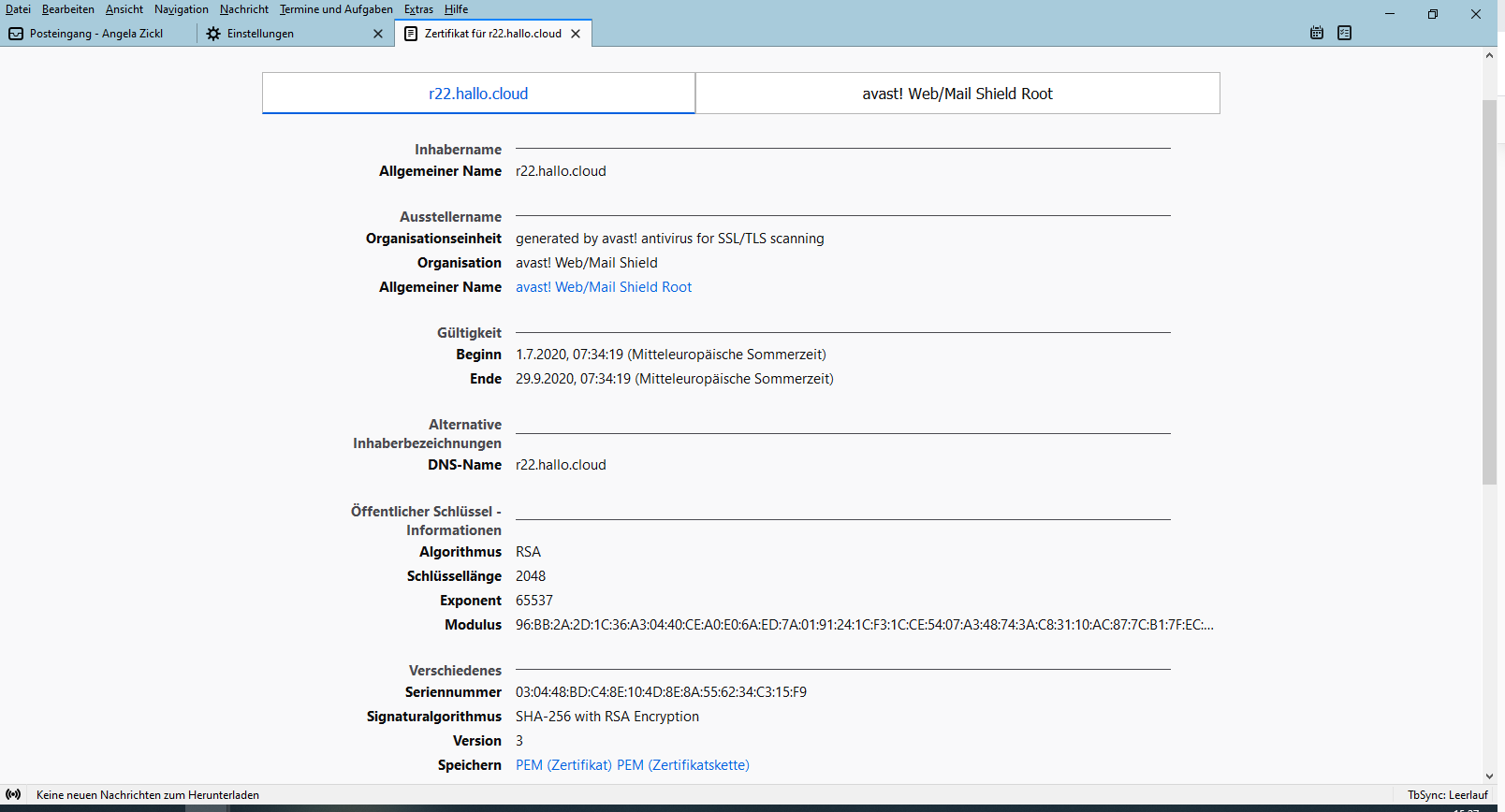Open the Termine und Aufgaben menu

tap(336, 9)
